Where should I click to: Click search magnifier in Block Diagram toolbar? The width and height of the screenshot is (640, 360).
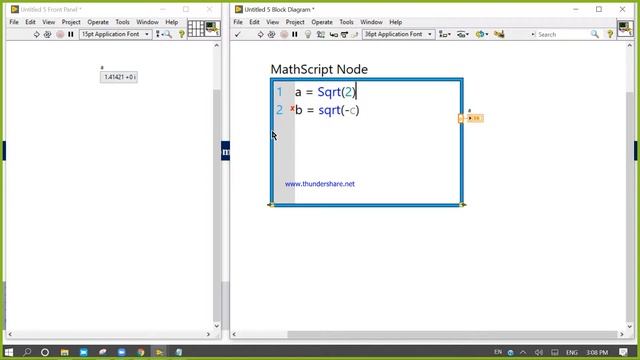(x=595, y=35)
